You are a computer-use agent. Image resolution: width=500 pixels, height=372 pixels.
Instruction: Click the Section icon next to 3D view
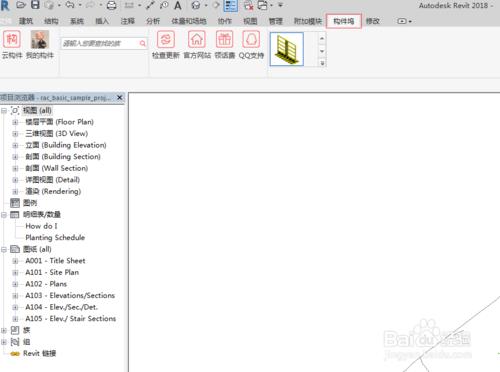216,5
